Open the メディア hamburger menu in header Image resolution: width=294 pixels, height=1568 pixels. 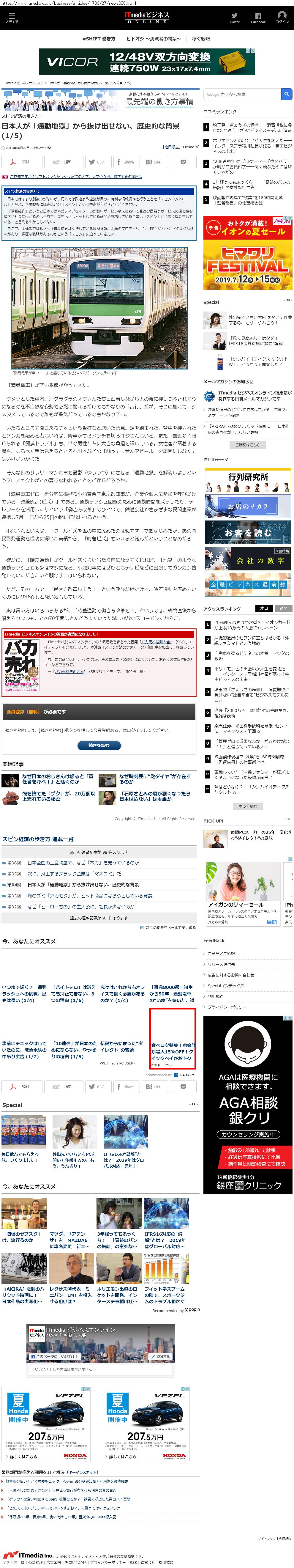(x=12, y=18)
